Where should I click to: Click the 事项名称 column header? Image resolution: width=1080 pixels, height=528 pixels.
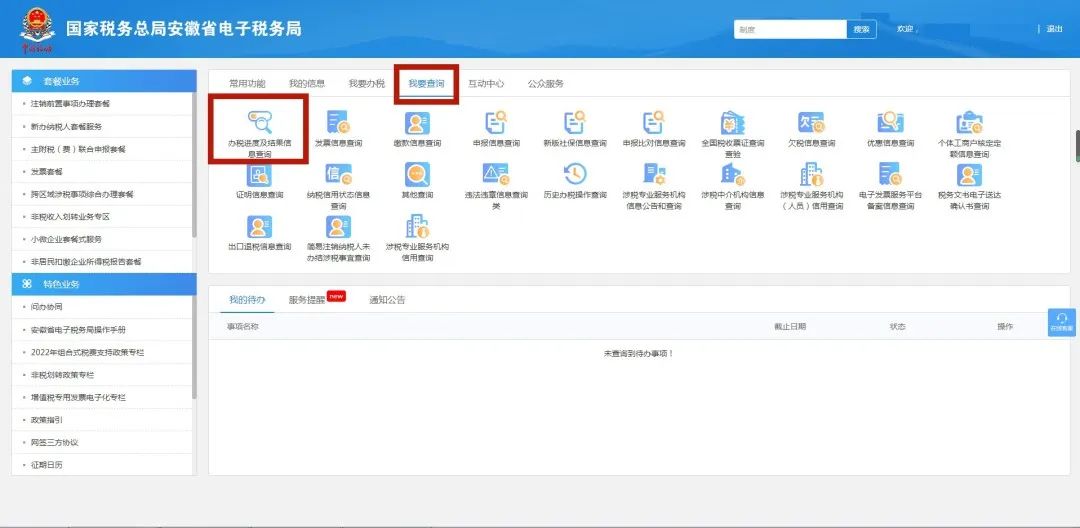(x=242, y=326)
